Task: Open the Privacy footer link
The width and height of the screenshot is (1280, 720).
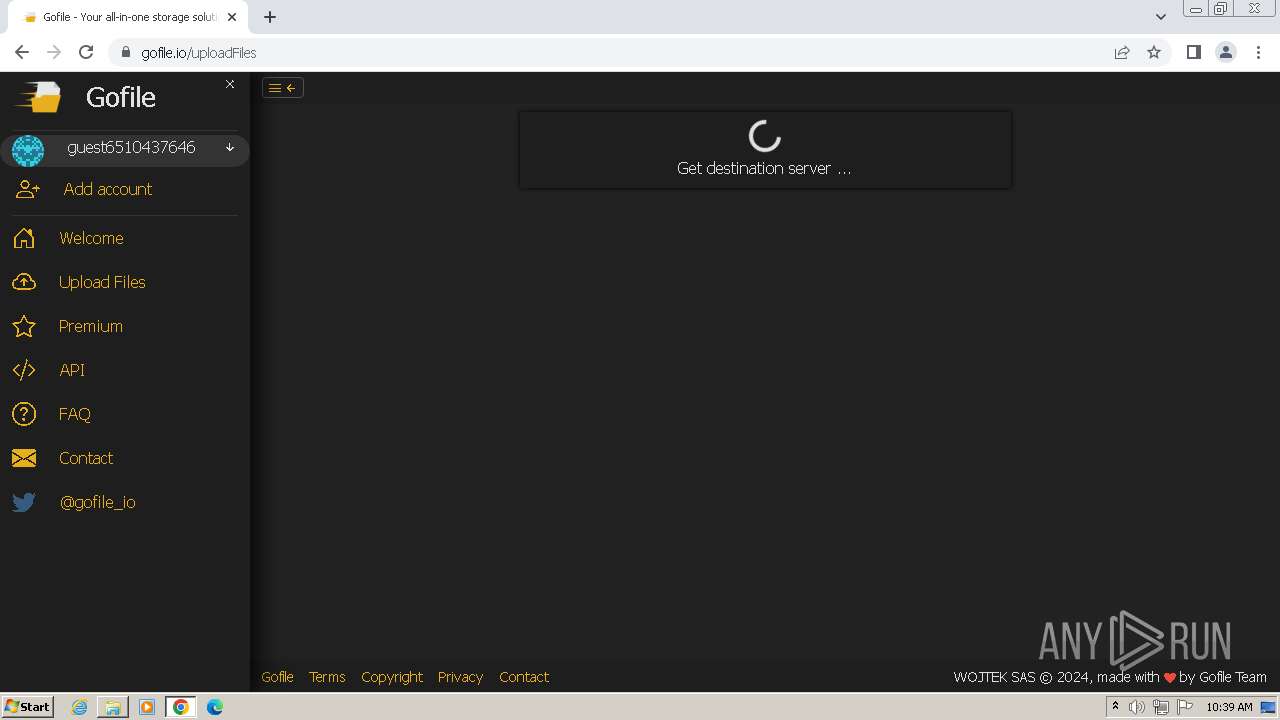Action: point(460,677)
